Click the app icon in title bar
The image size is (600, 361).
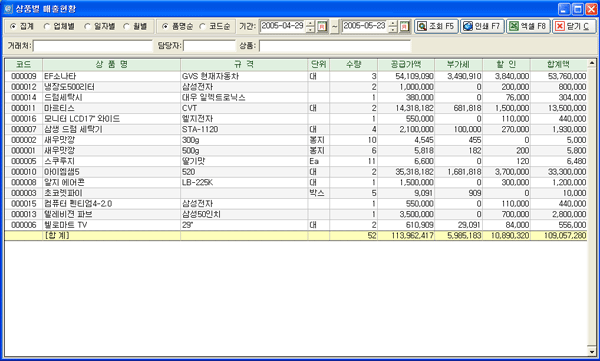(x=8, y=8)
